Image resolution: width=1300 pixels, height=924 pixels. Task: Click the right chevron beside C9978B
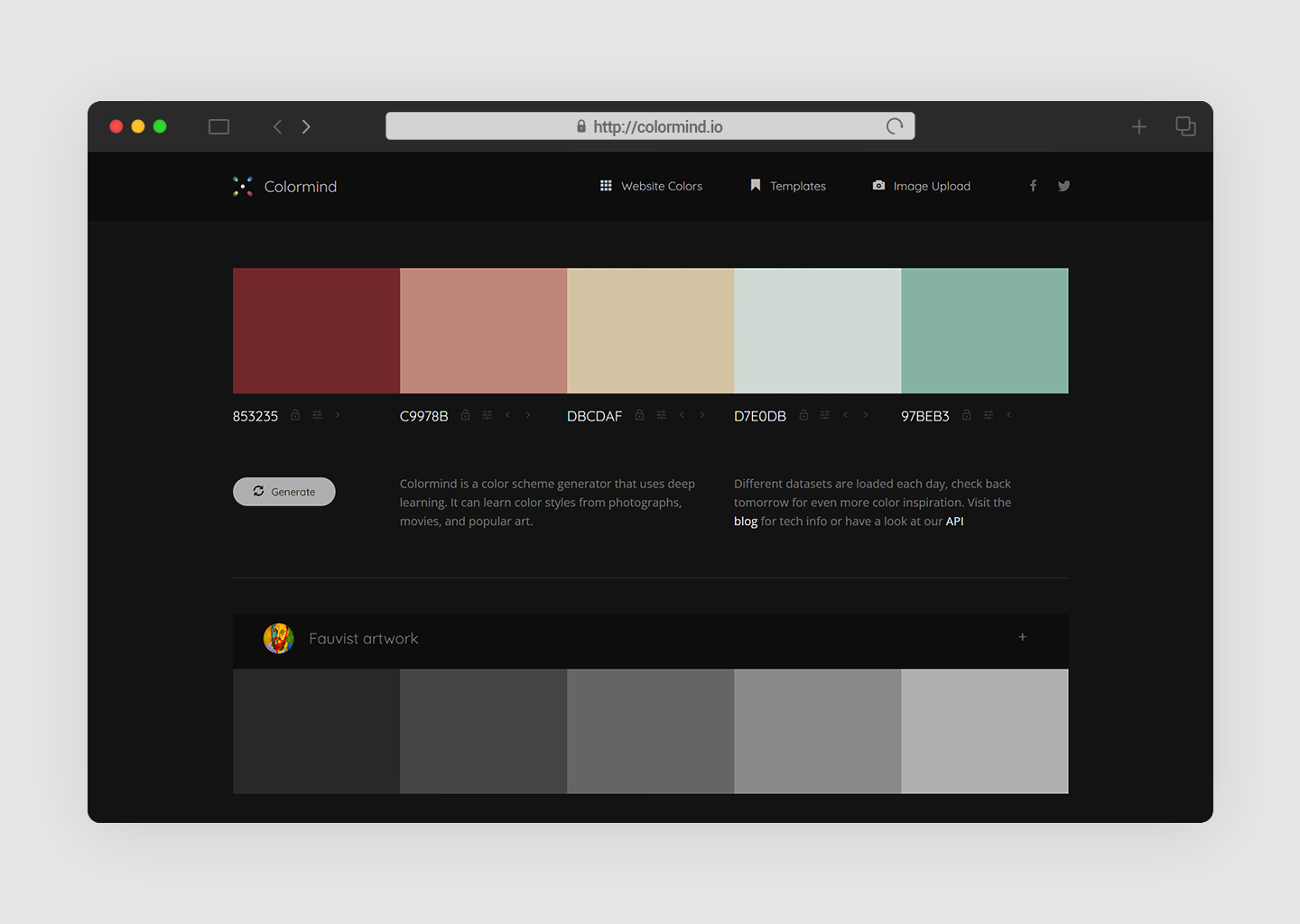pos(528,415)
